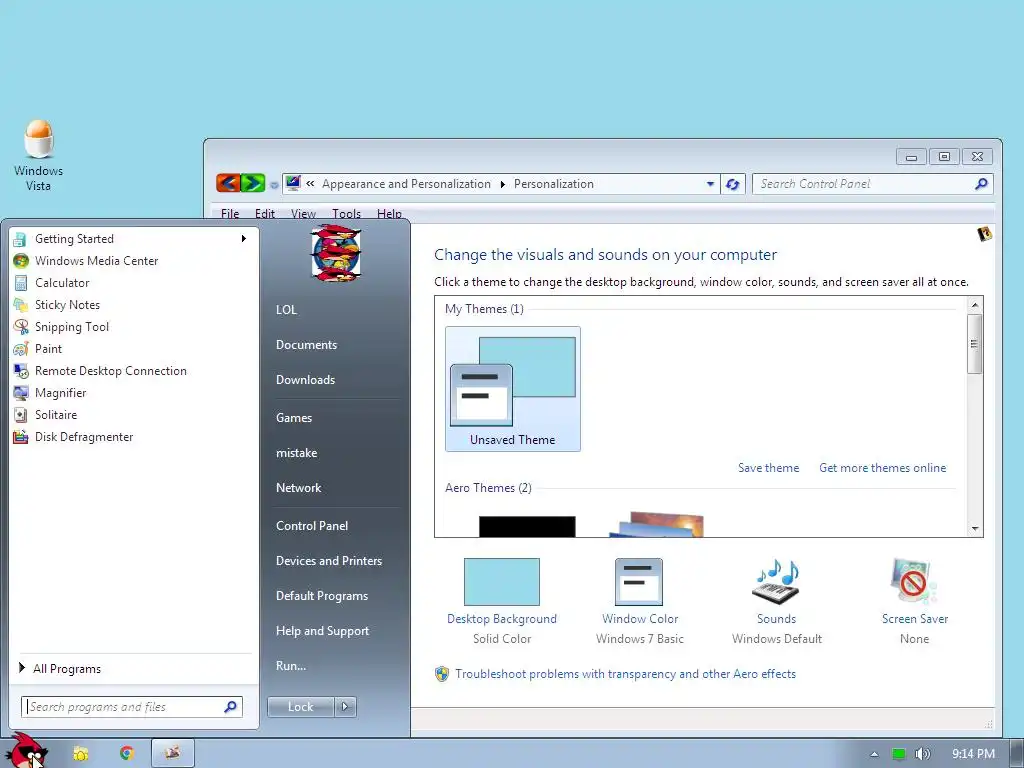Show hidden tray icons arrow
The width and height of the screenshot is (1024, 768).
pos(874,754)
